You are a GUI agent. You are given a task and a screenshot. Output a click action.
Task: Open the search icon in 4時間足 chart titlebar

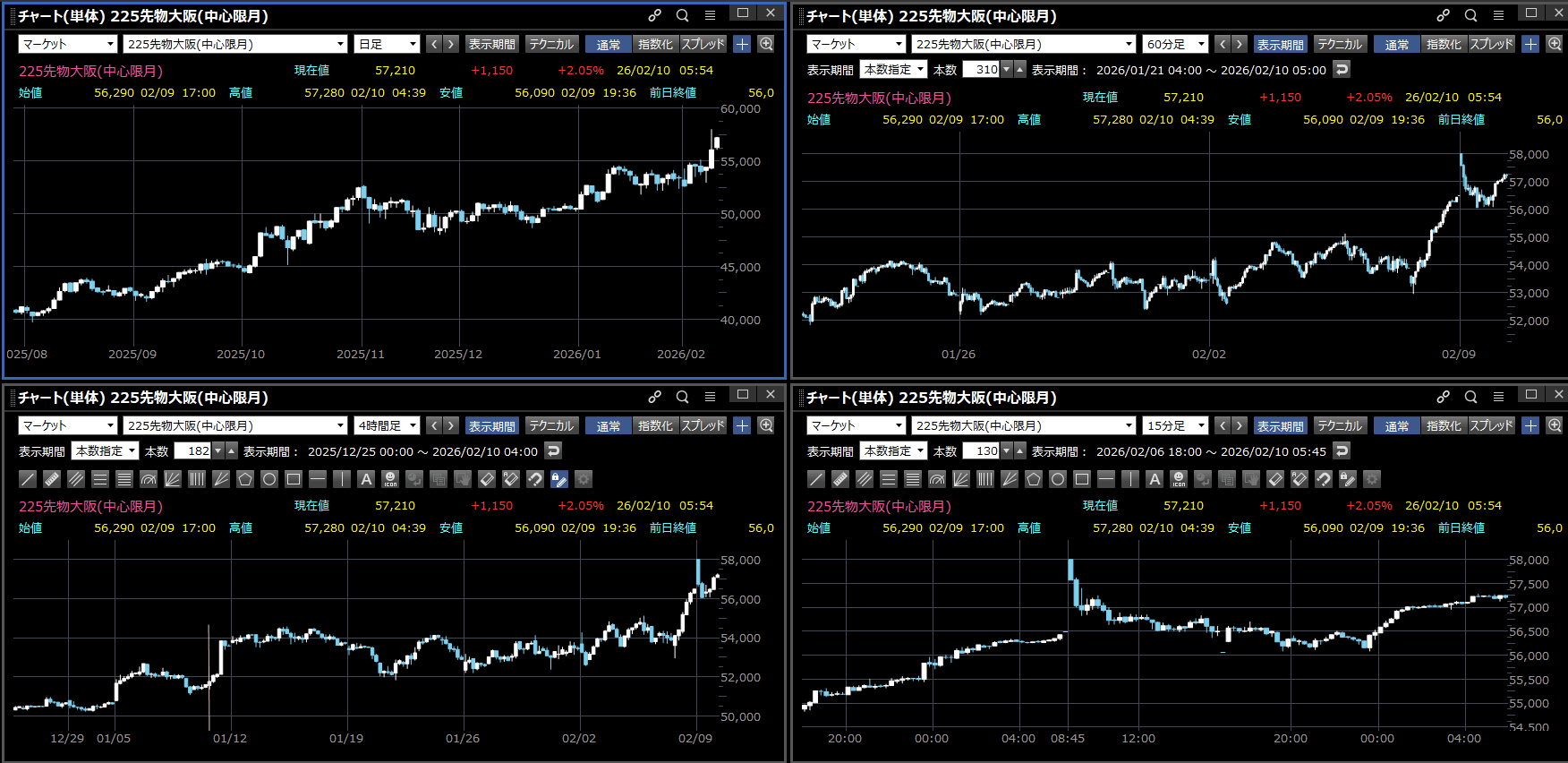(682, 397)
